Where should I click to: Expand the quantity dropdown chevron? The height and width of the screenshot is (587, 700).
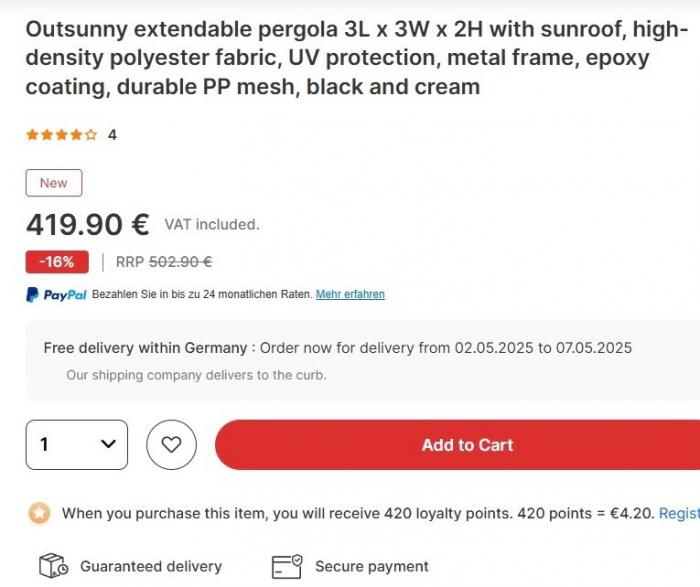[109, 445]
